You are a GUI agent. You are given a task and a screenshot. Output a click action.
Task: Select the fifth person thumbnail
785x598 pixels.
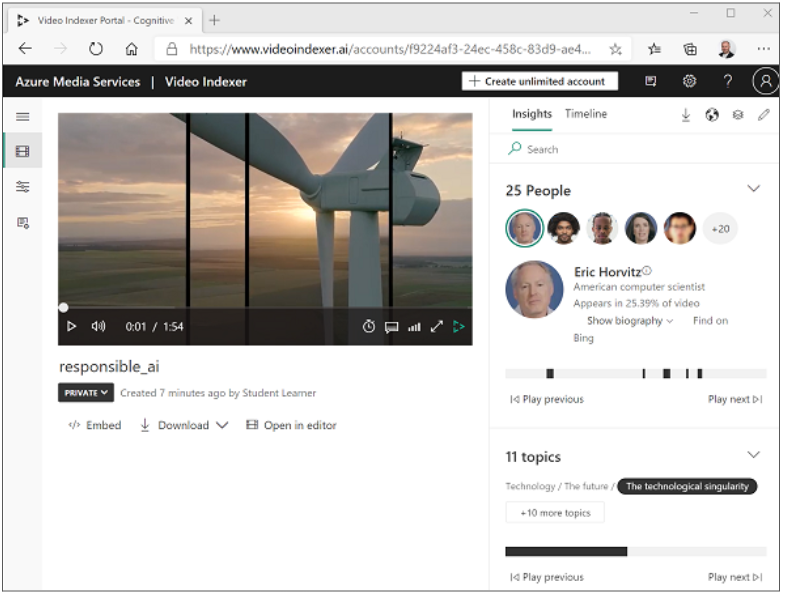[682, 229]
